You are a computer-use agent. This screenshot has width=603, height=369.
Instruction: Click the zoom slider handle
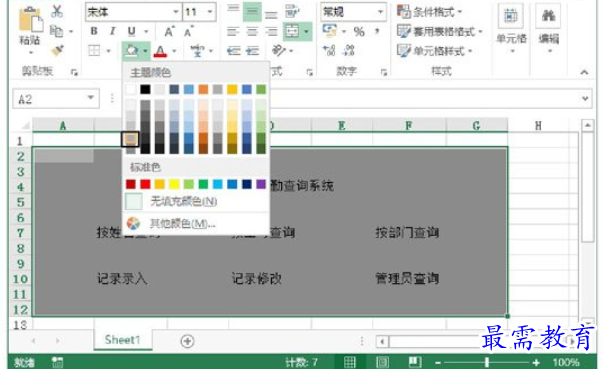point(487,362)
